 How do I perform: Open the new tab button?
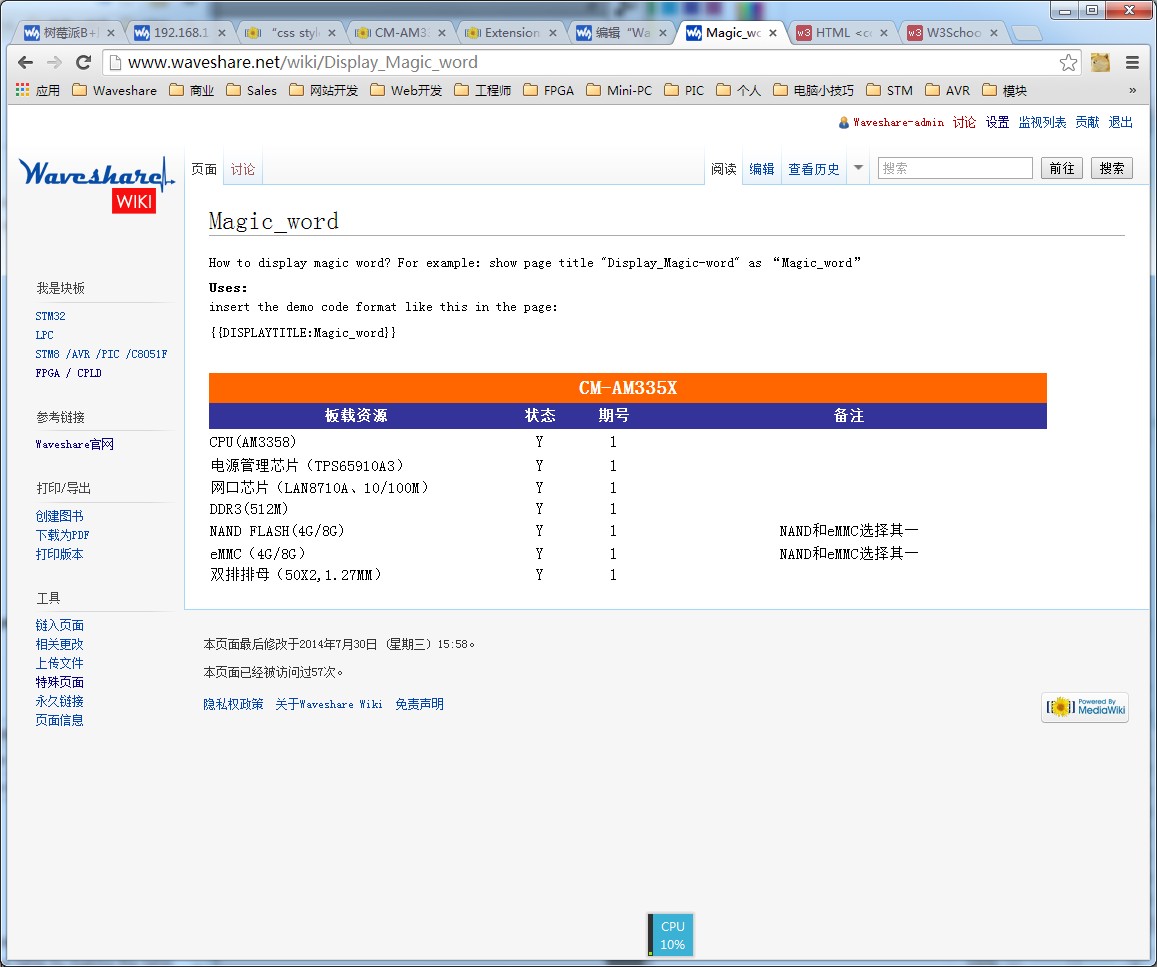point(1026,33)
